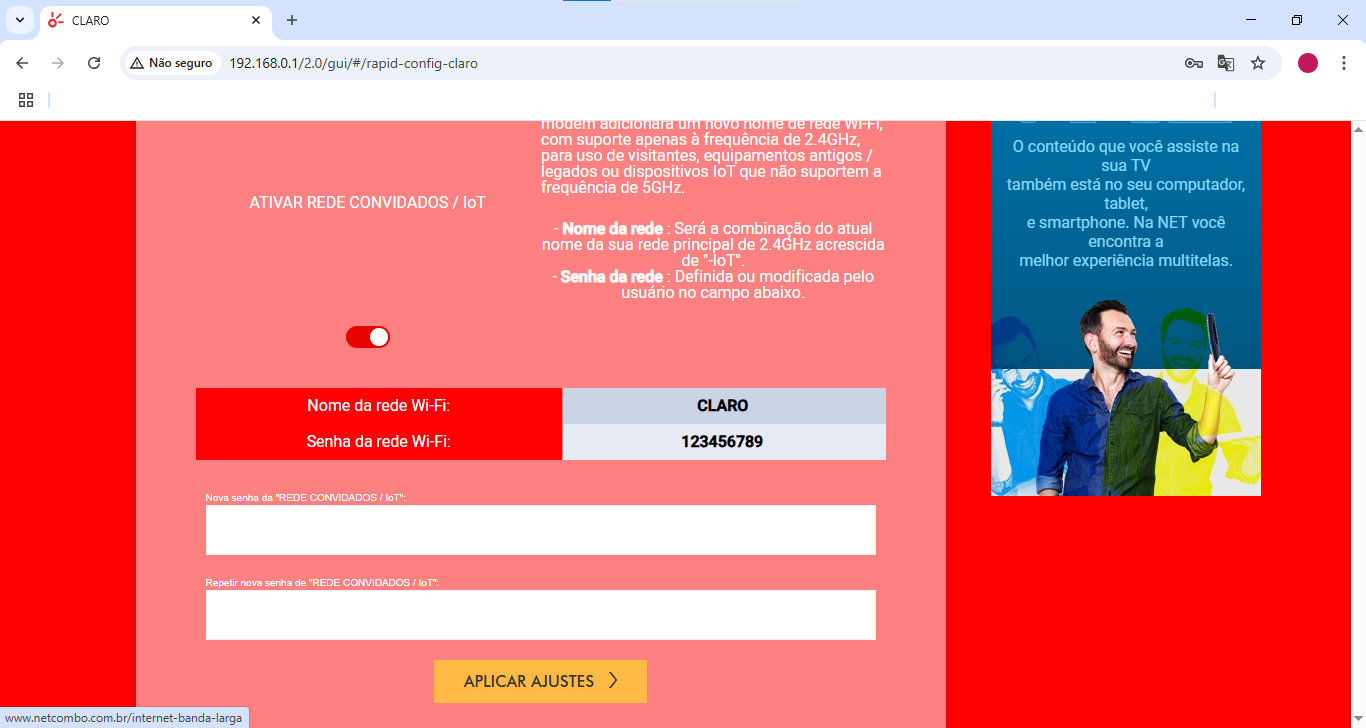Image resolution: width=1366 pixels, height=728 pixels.
Task: Click the address bar URL
Action: (x=354, y=63)
